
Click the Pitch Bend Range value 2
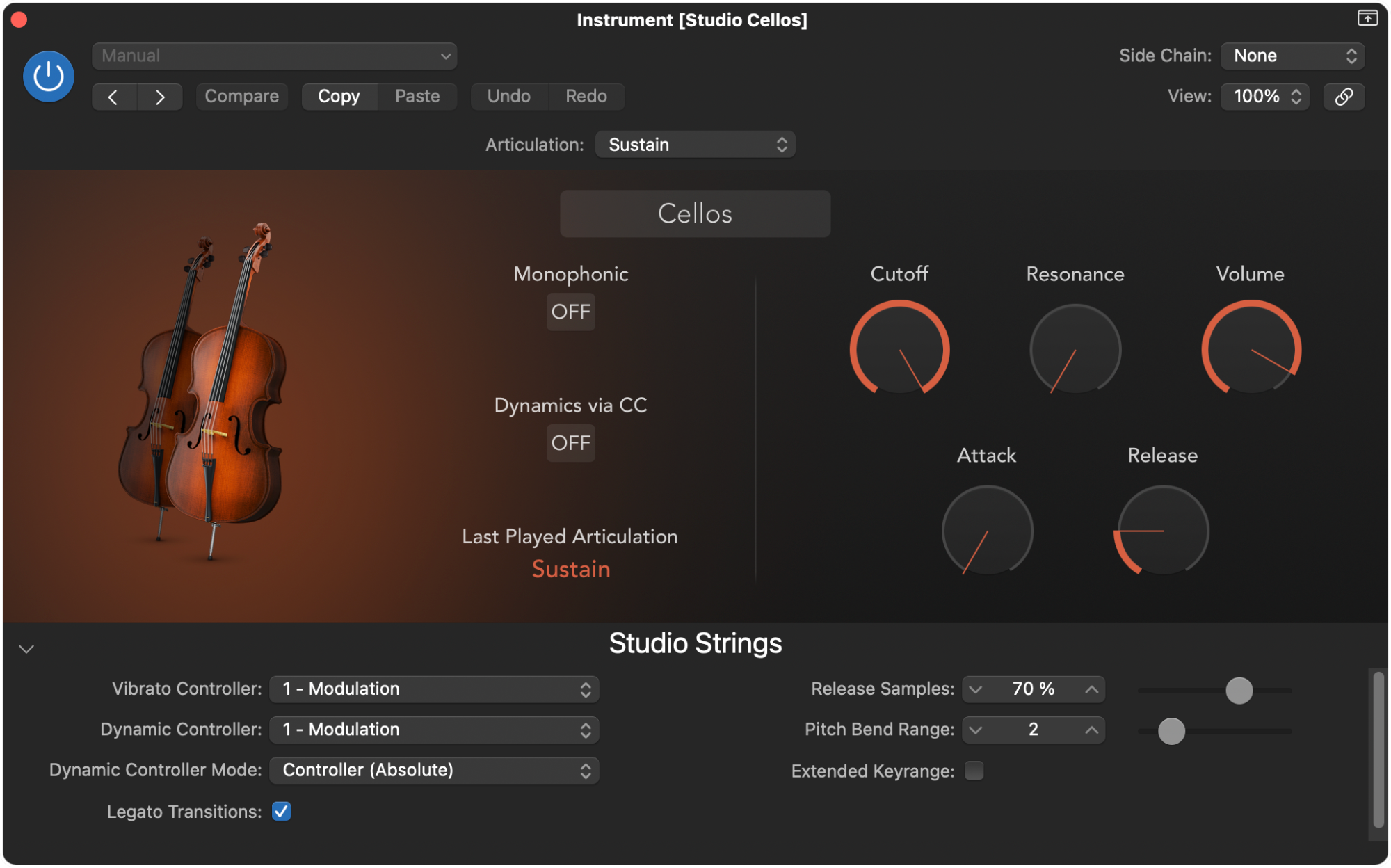pyautogui.click(x=1034, y=730)
